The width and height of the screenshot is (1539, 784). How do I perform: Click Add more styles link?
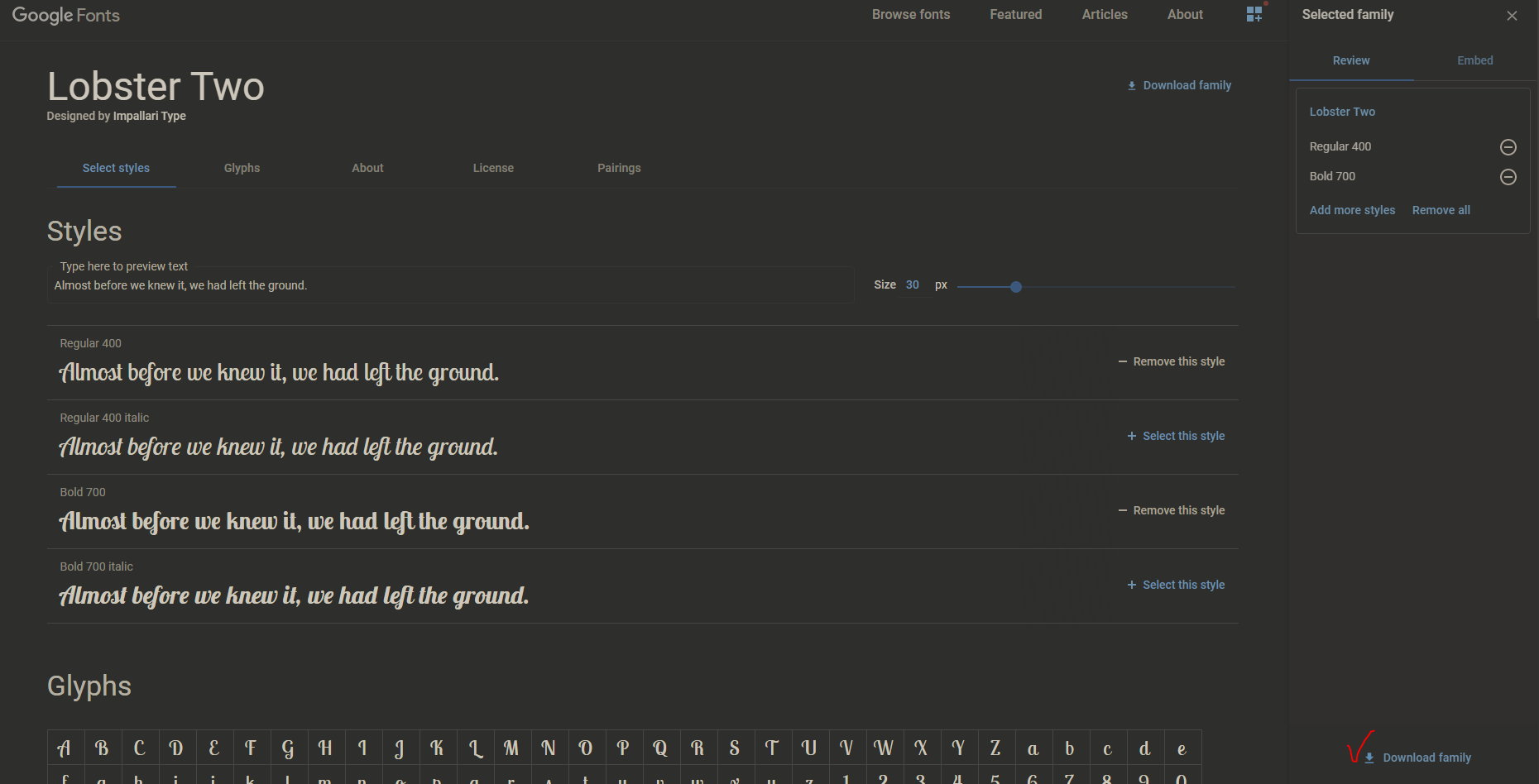(1352, 210)
